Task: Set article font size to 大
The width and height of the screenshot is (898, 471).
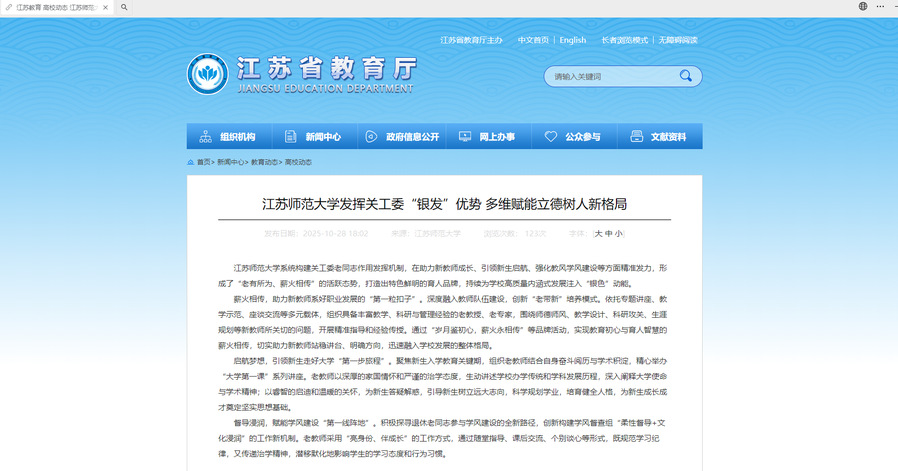Action: (599, 233)
